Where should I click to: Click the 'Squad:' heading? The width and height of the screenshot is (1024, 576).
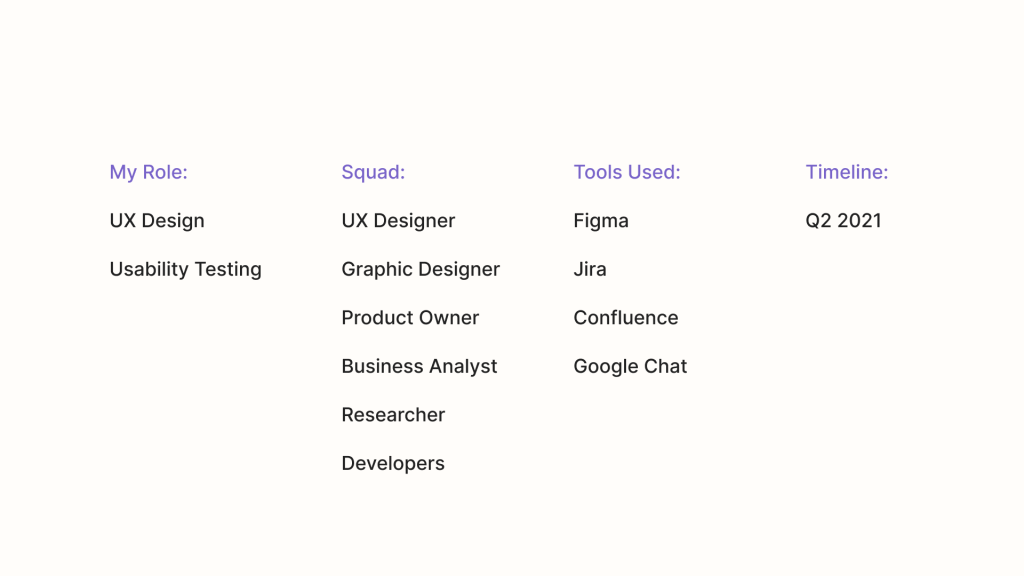373,172
